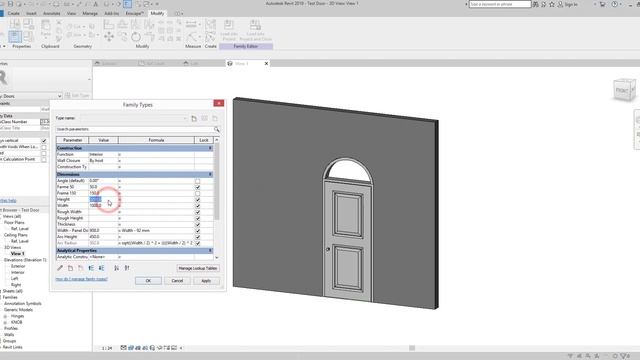Click the Apply button in Family Types

(x=206, y=281)
